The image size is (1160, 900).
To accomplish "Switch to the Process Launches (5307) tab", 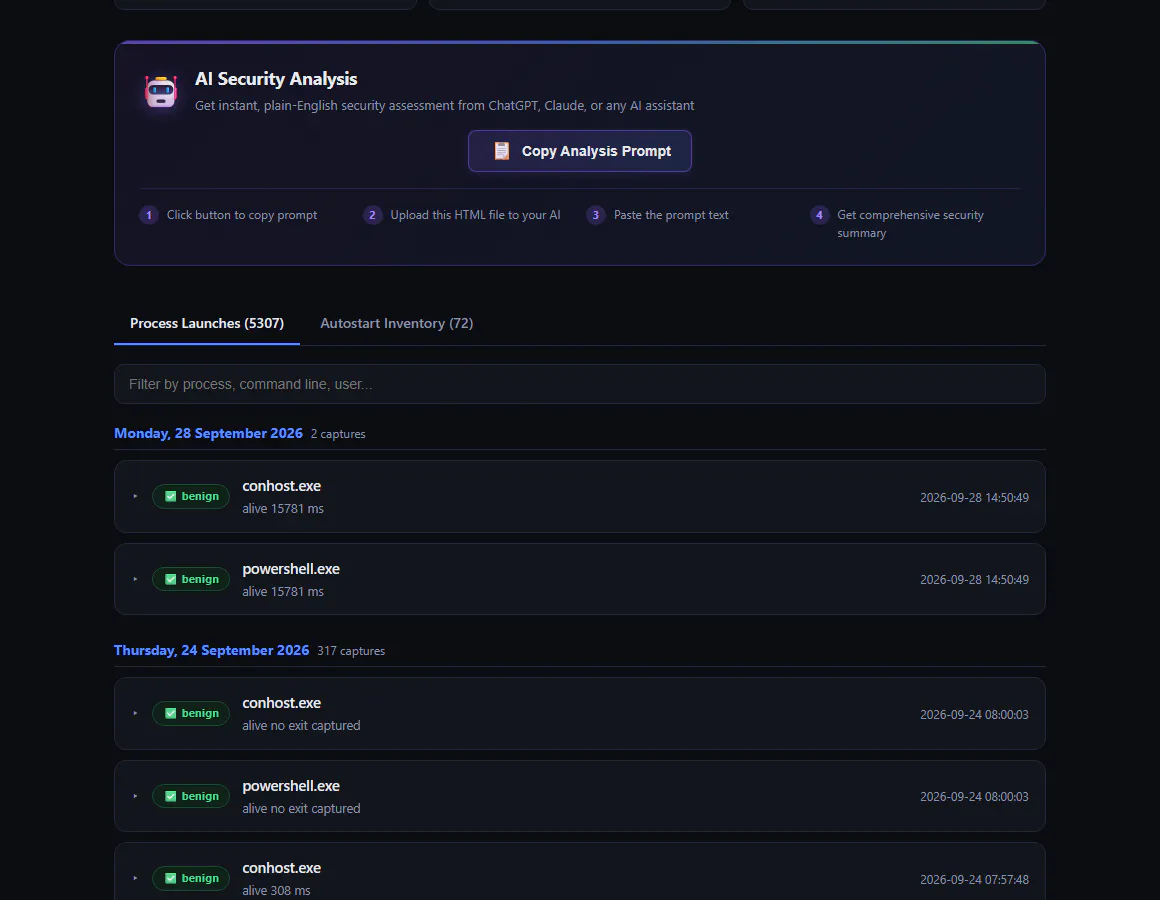I will click(x=207, y=324).
